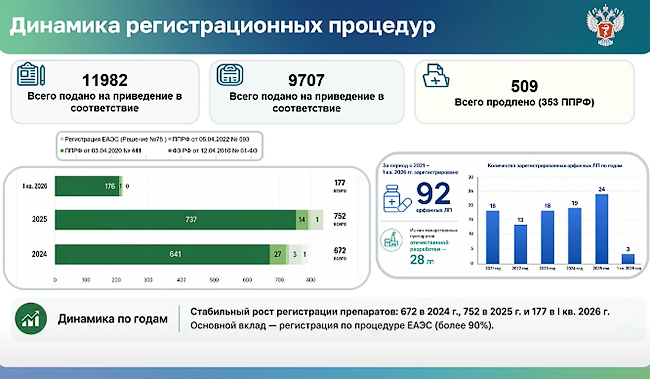Screen dimensions: 650x379
Task: Click the caption under 11982
Action: click(105, 102)
